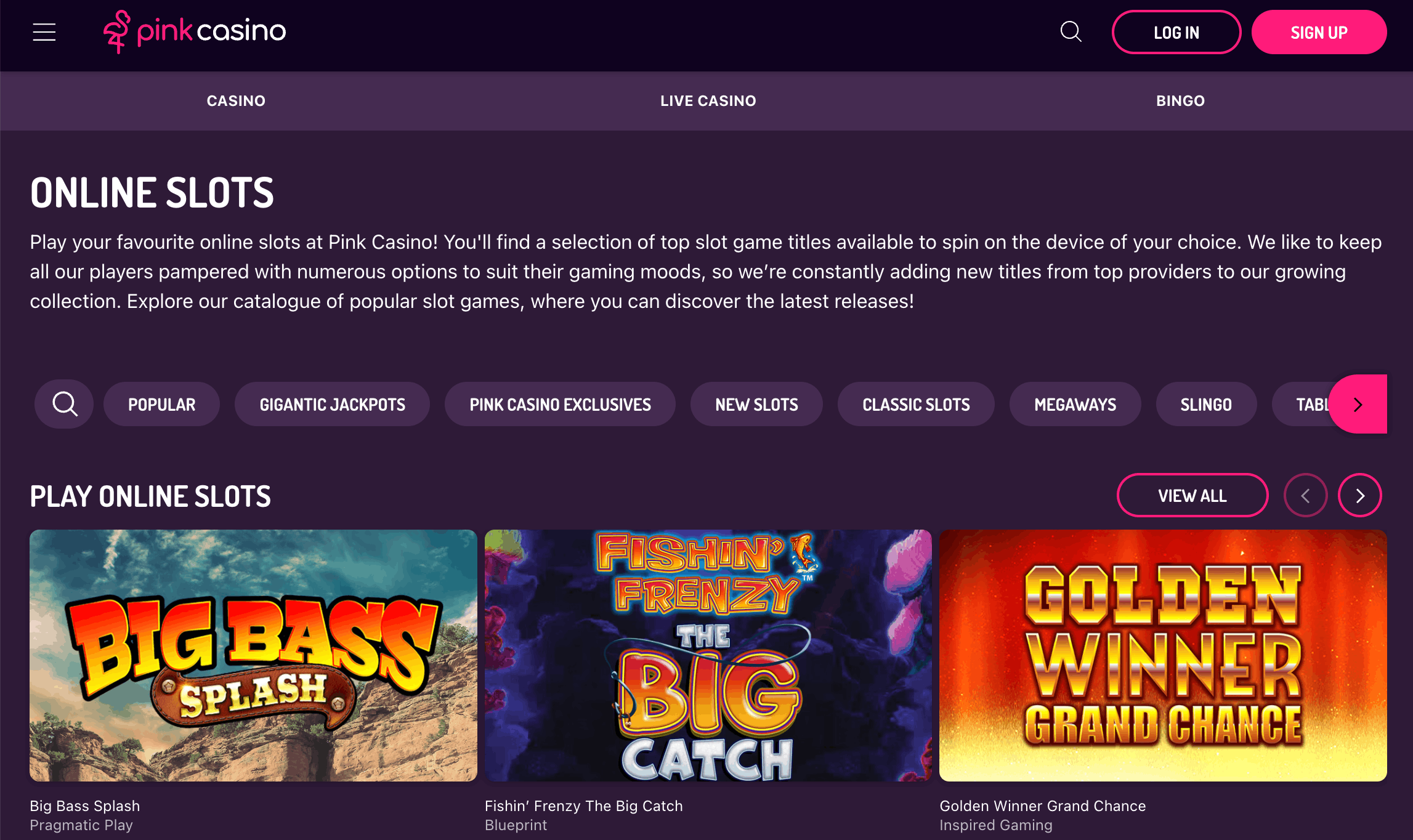Image resolution: width=1413 pixels, height=840 pixels.
Task: Switch to the LIVE CASINO tab
Action: tap(708, 100)
